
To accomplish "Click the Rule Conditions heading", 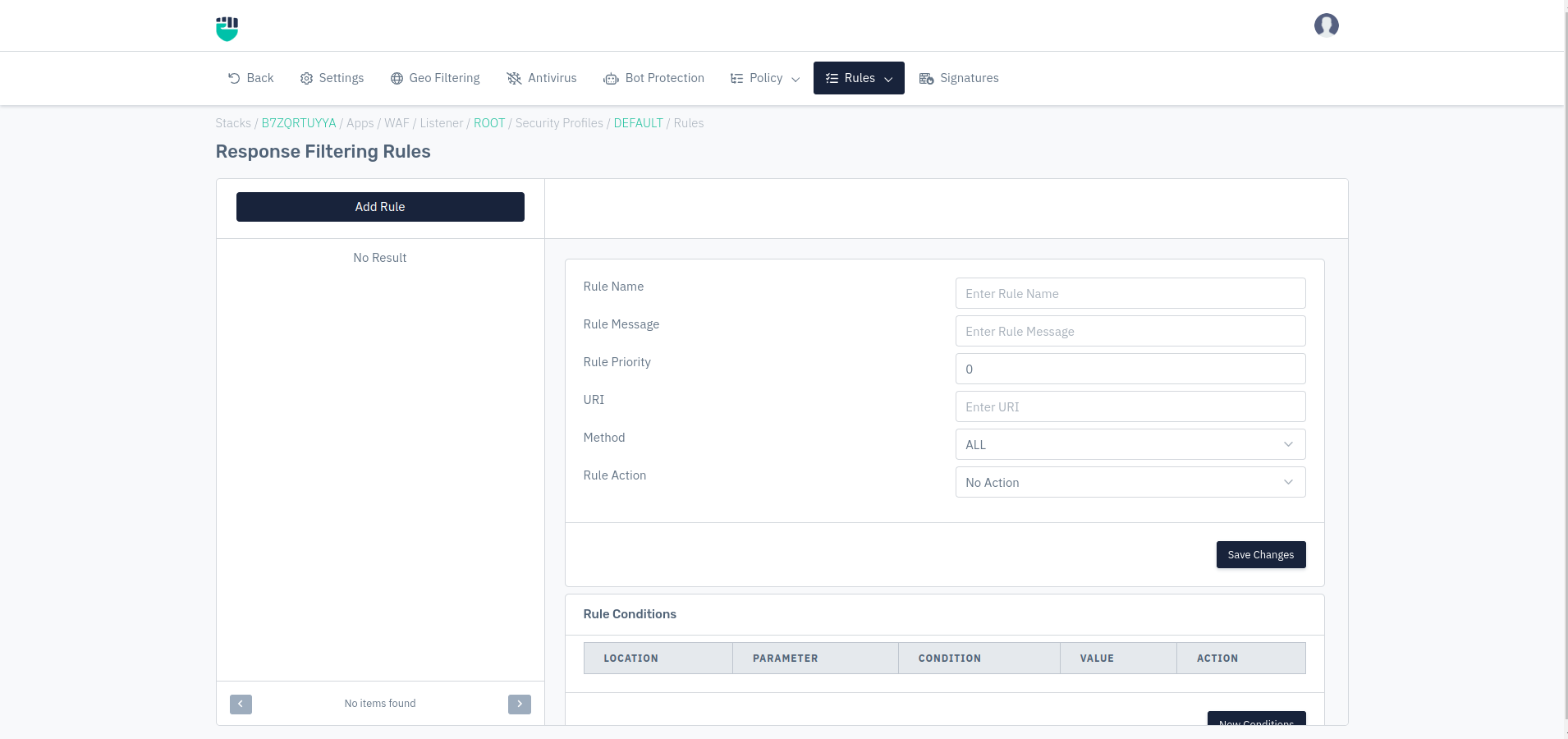I will point(630,614).
